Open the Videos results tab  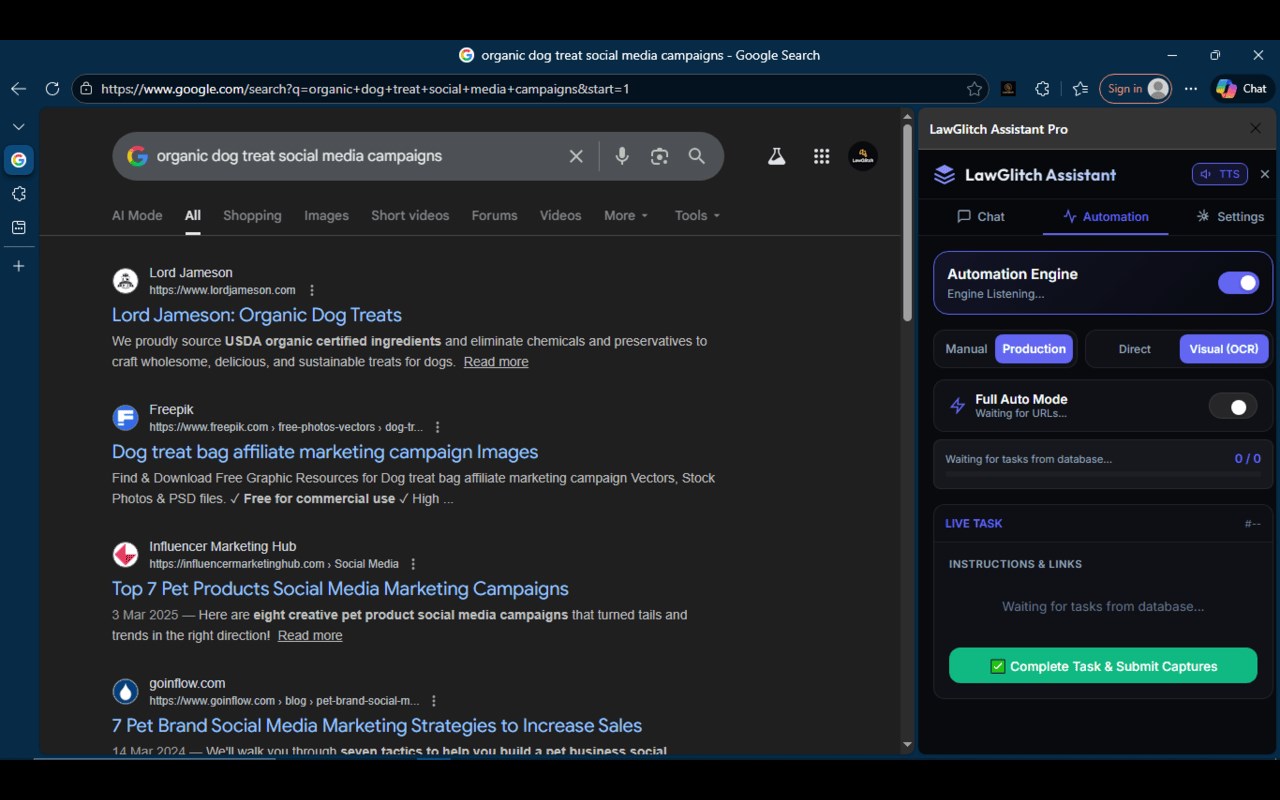(x=560, y=215)
